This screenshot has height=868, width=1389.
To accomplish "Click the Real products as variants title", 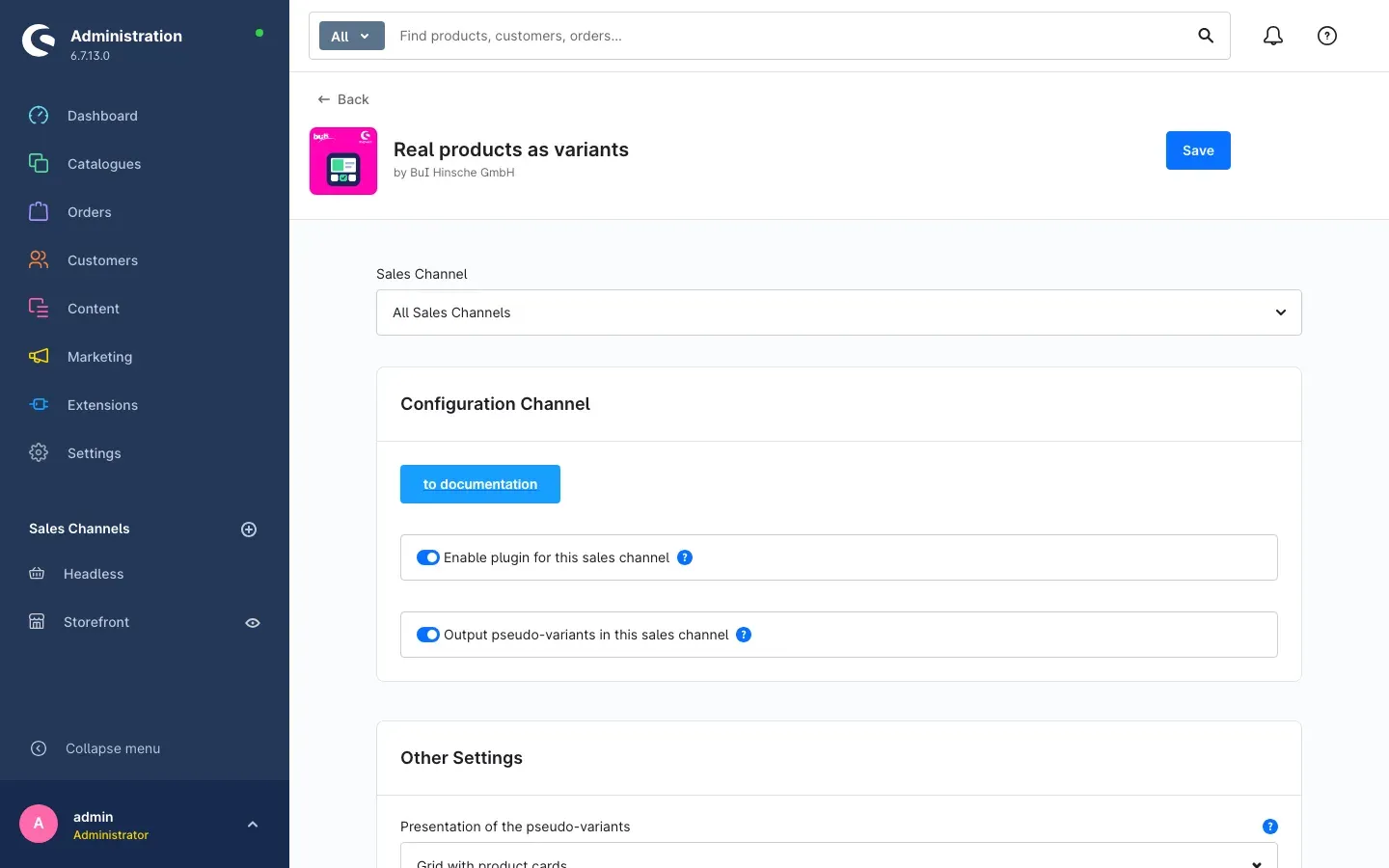I will click(x=511, y=149).
